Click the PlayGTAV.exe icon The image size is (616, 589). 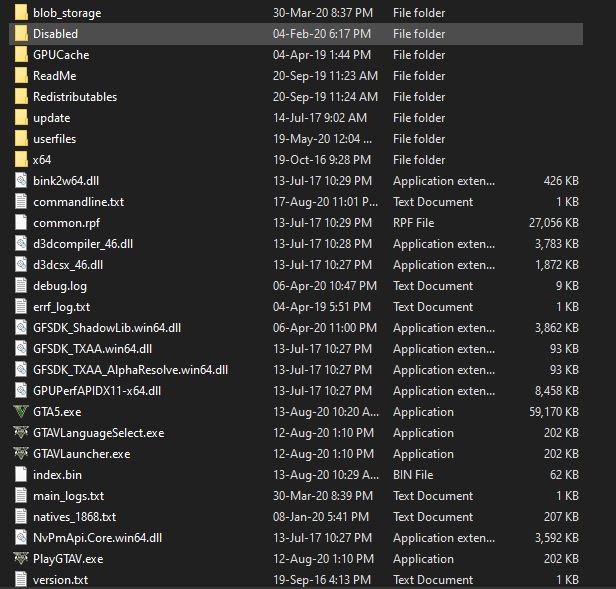pyautogui.click(x=21, y=559)
